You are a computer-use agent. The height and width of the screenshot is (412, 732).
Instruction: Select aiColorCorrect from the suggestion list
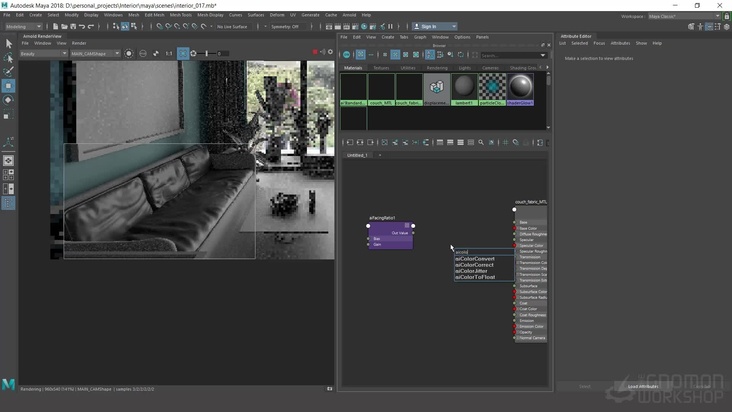(x=474, y=265)
